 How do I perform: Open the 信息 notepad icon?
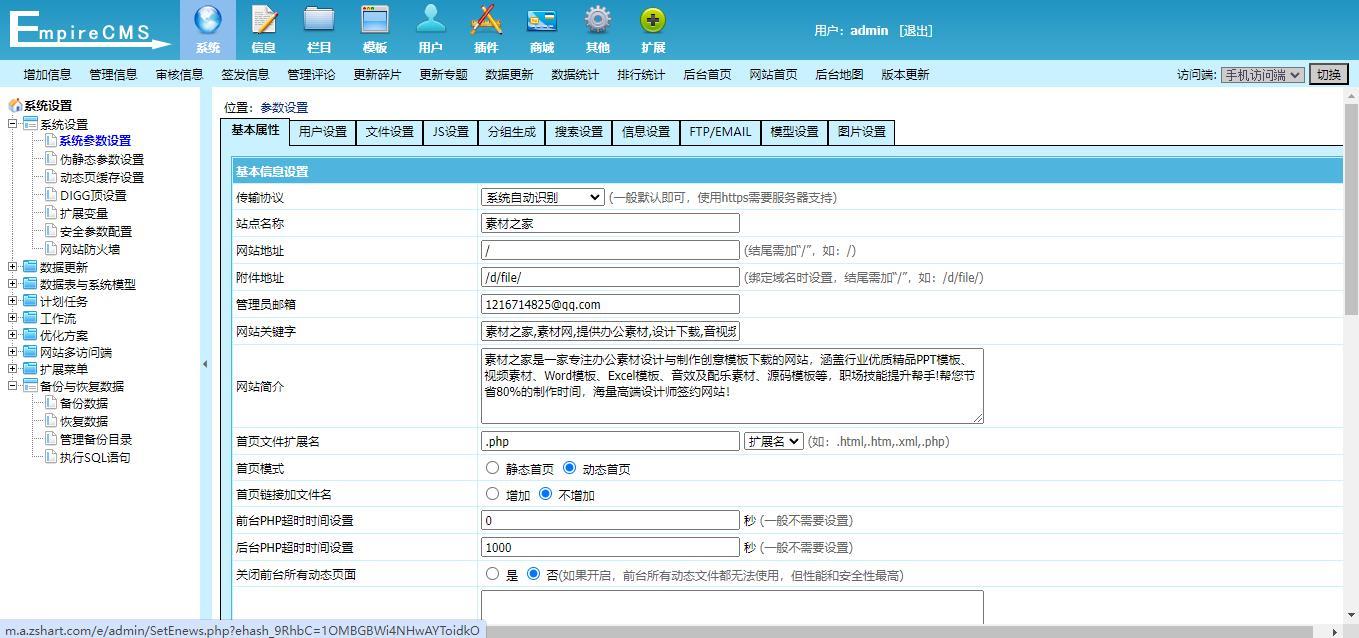click(264, 20)
